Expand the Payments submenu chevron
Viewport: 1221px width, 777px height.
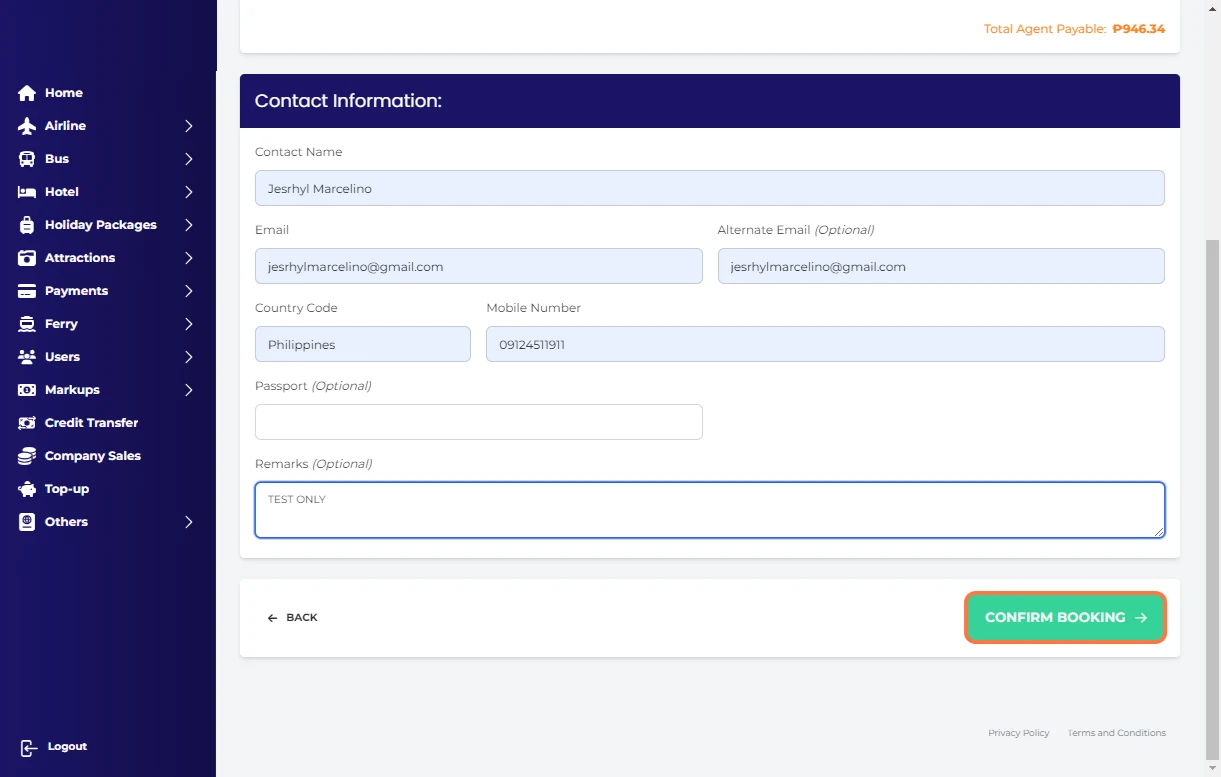point(188,291)
